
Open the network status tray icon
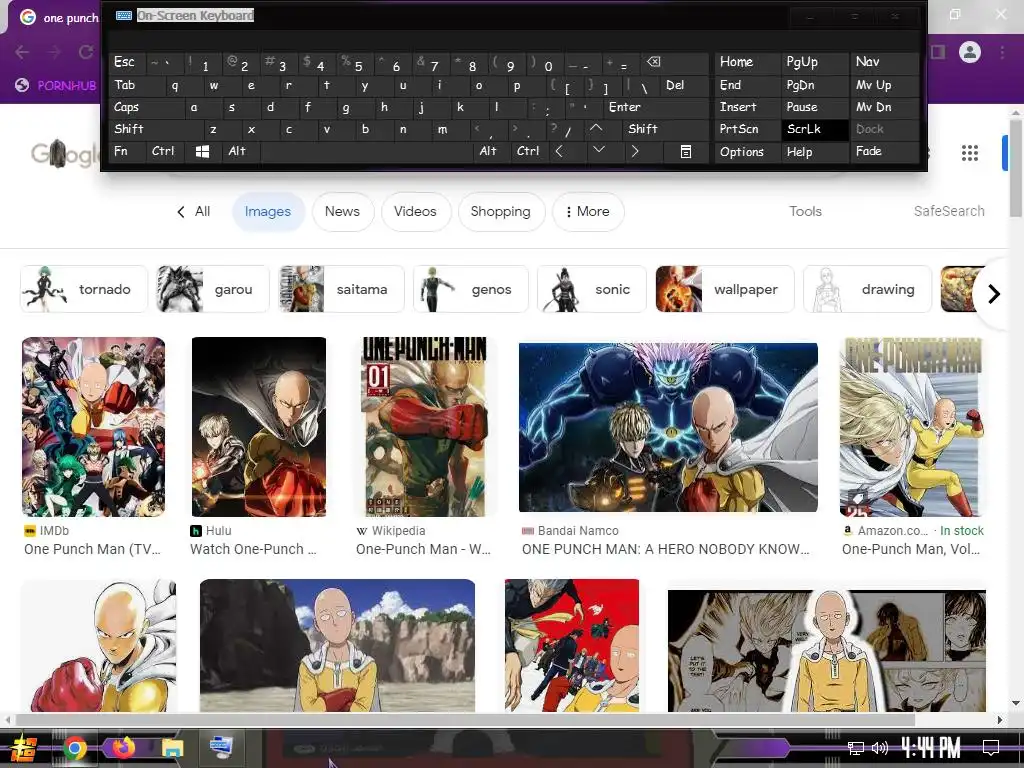coord(855,748)
